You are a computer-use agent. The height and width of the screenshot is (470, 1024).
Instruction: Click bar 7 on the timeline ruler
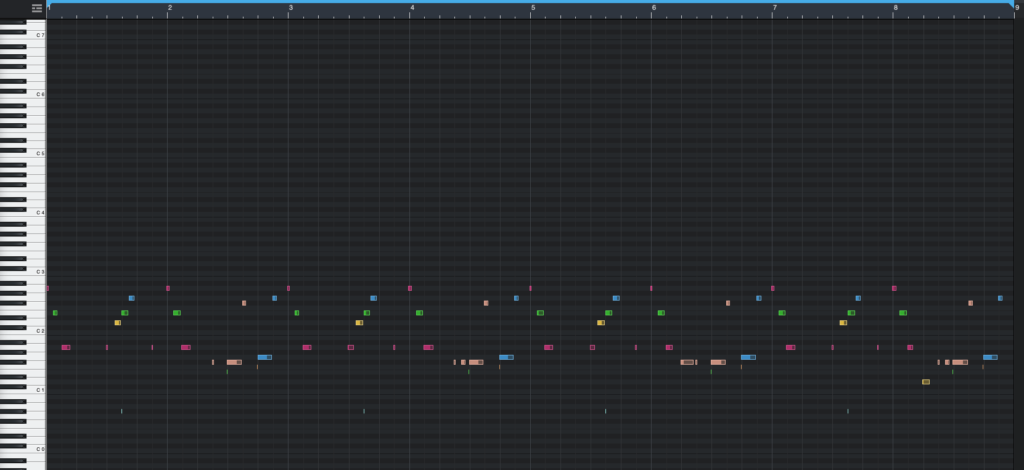tap(772, 10)
